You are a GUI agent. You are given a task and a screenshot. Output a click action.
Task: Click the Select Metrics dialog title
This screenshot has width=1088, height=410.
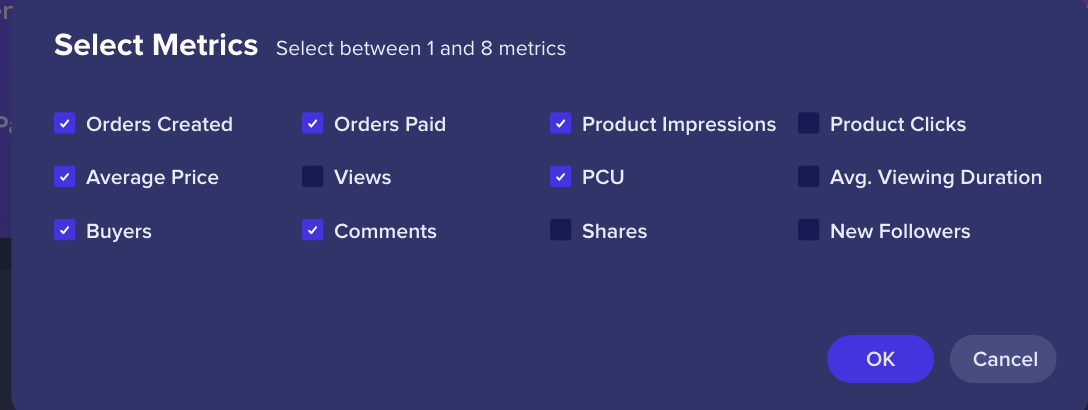click(156, 45)
